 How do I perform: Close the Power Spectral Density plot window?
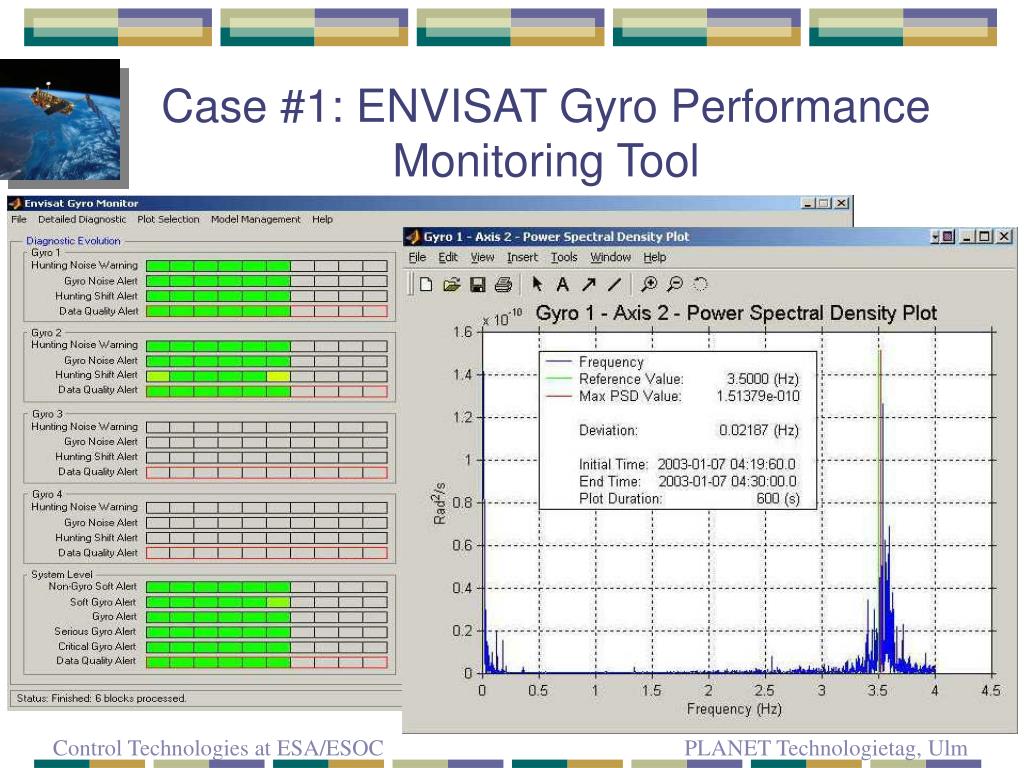tap(1005, 236)
